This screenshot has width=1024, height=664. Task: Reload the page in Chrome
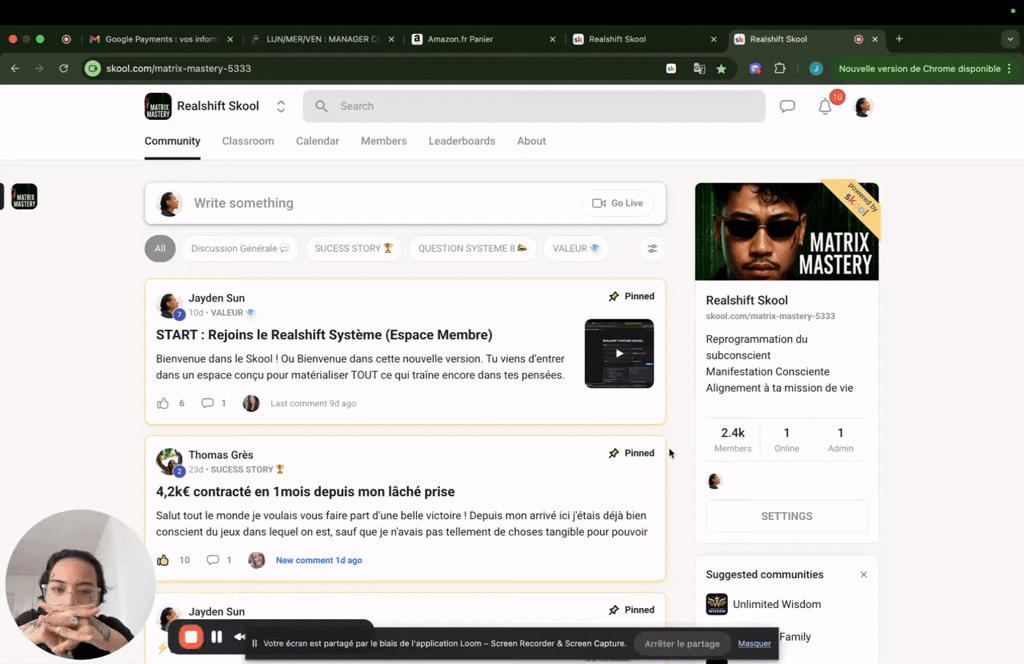tap(63, 69)
